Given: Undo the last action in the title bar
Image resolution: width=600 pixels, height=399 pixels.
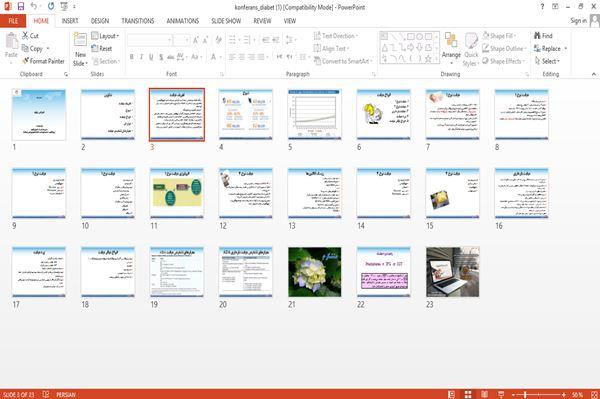Looking at the screenshot, I should (x=34, y=7).
